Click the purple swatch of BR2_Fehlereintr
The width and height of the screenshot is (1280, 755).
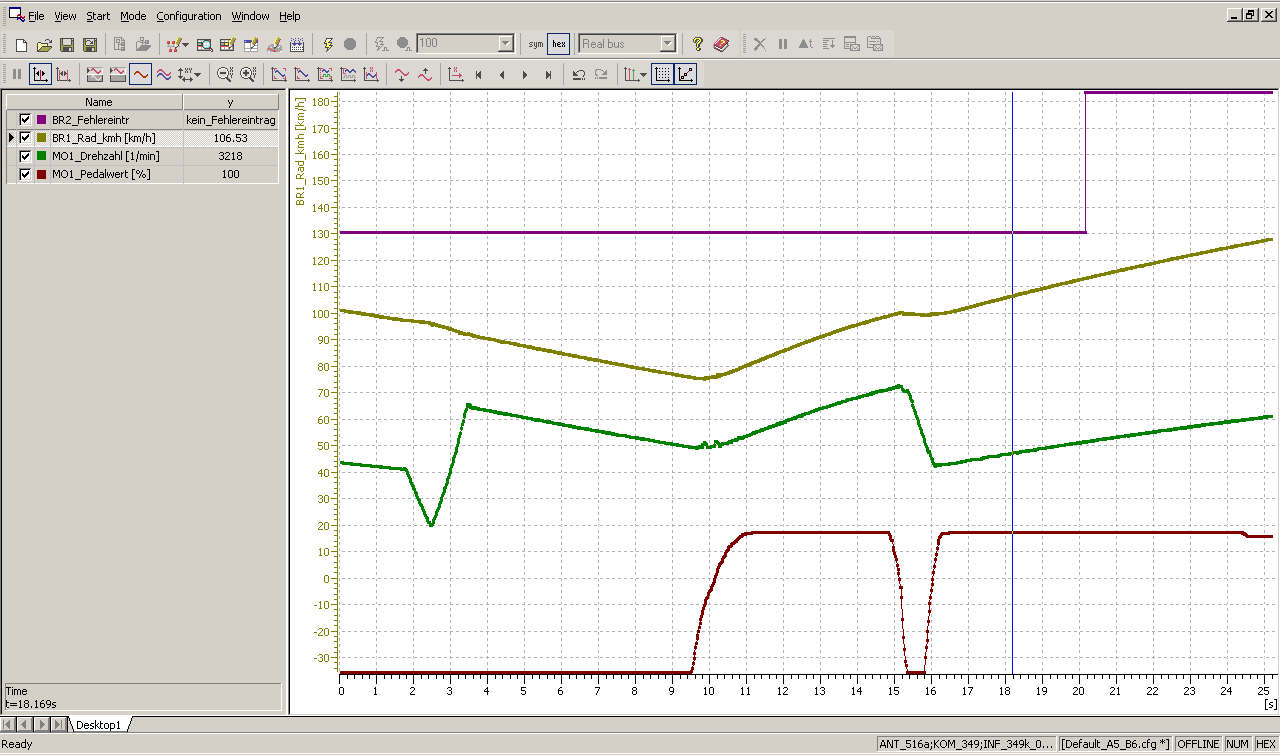(42, 120)
